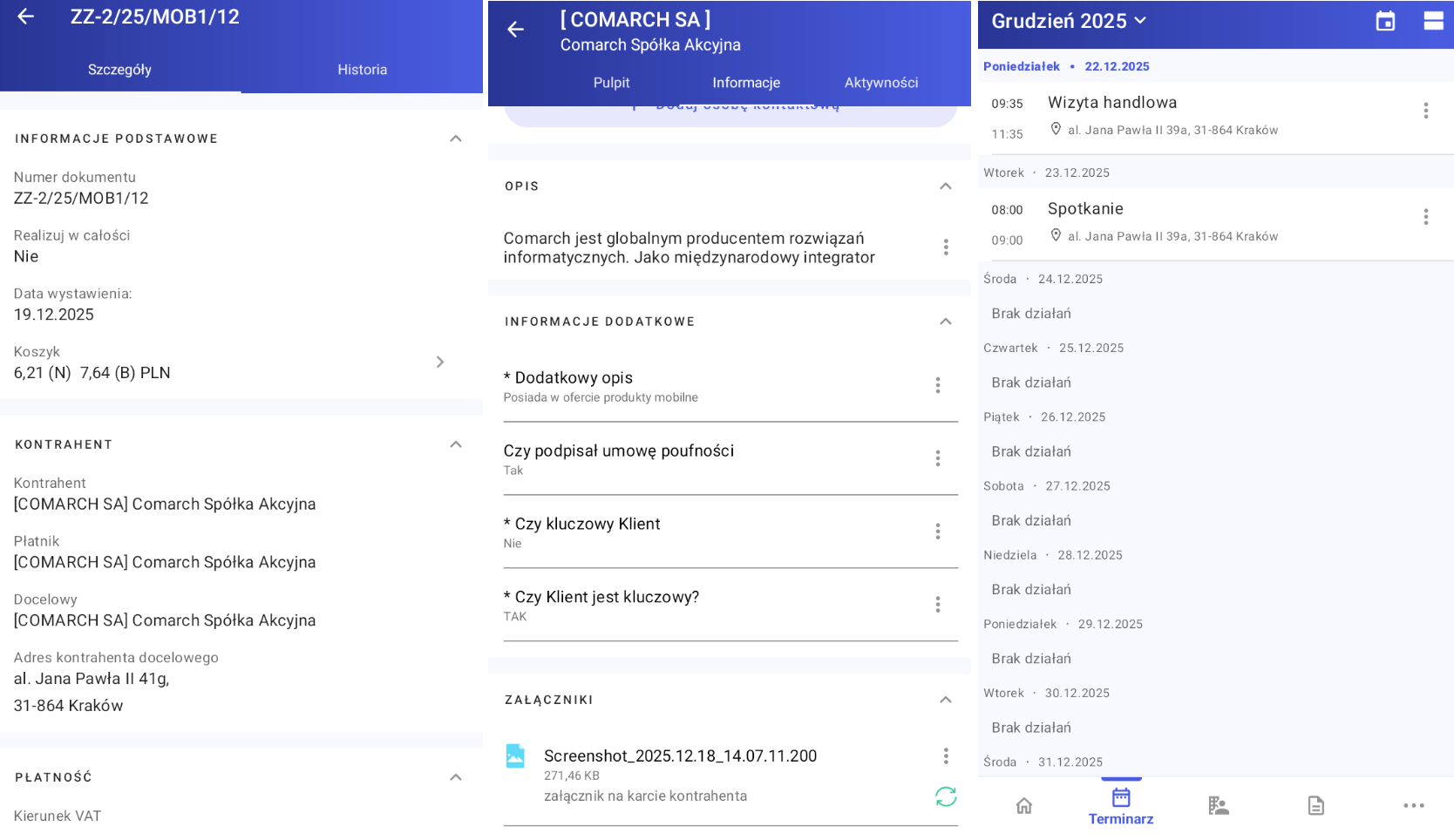Switch to the Aktywności tab
The height and width of the screenshot is (840, 1454).
pyautogui.click(x=880, y=83)
